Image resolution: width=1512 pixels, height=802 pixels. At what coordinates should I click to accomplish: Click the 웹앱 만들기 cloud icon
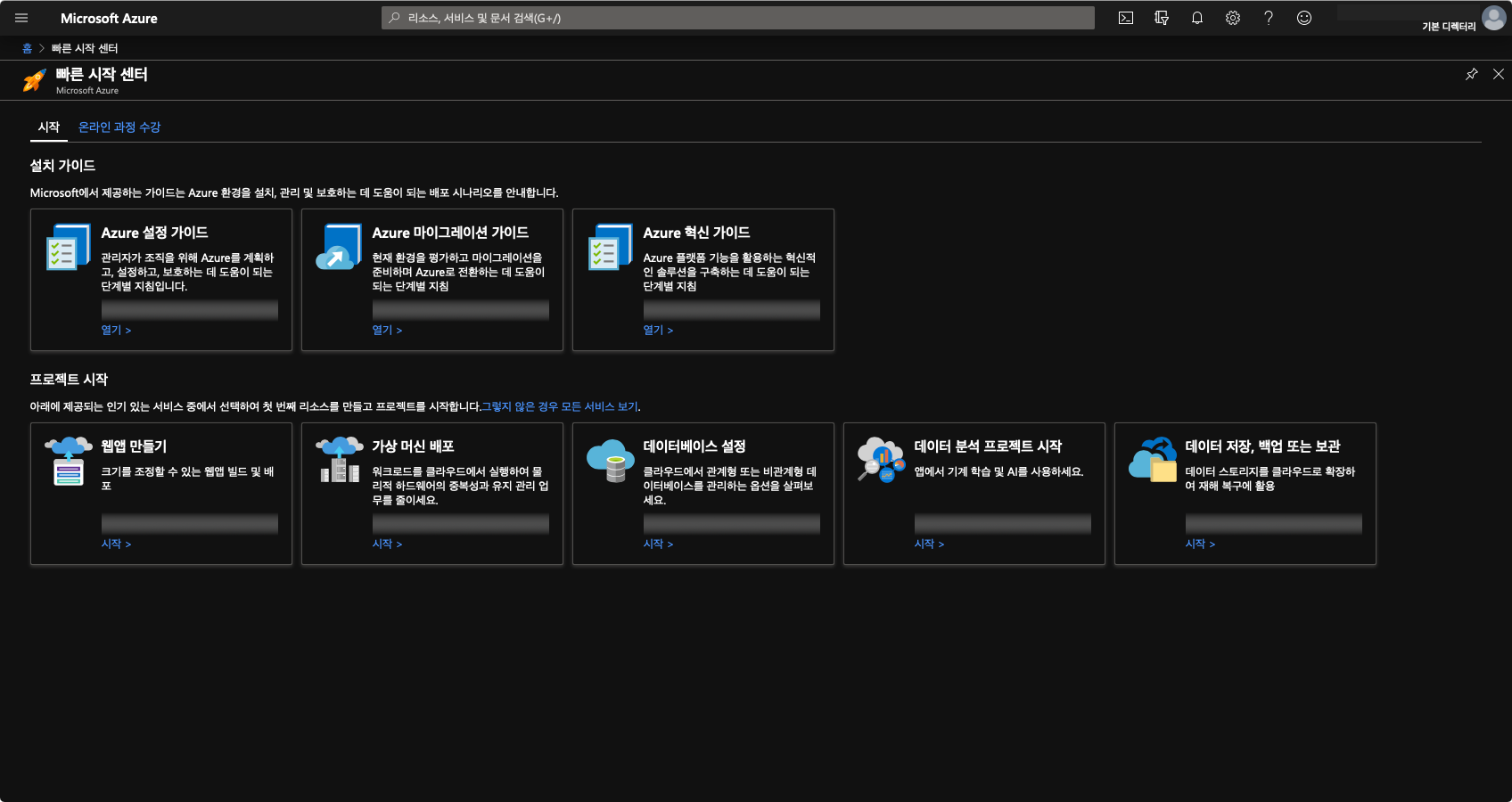click(x=69, y=461)
